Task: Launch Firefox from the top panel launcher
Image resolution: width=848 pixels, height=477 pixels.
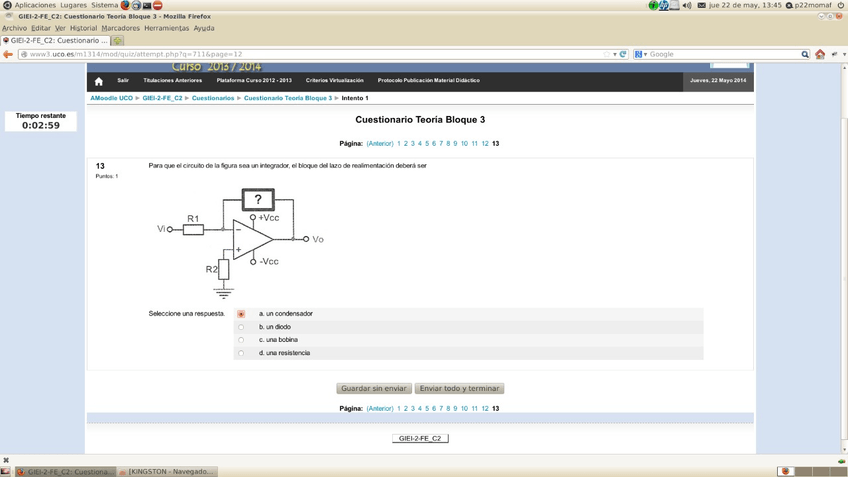Action: coord(125,5)
